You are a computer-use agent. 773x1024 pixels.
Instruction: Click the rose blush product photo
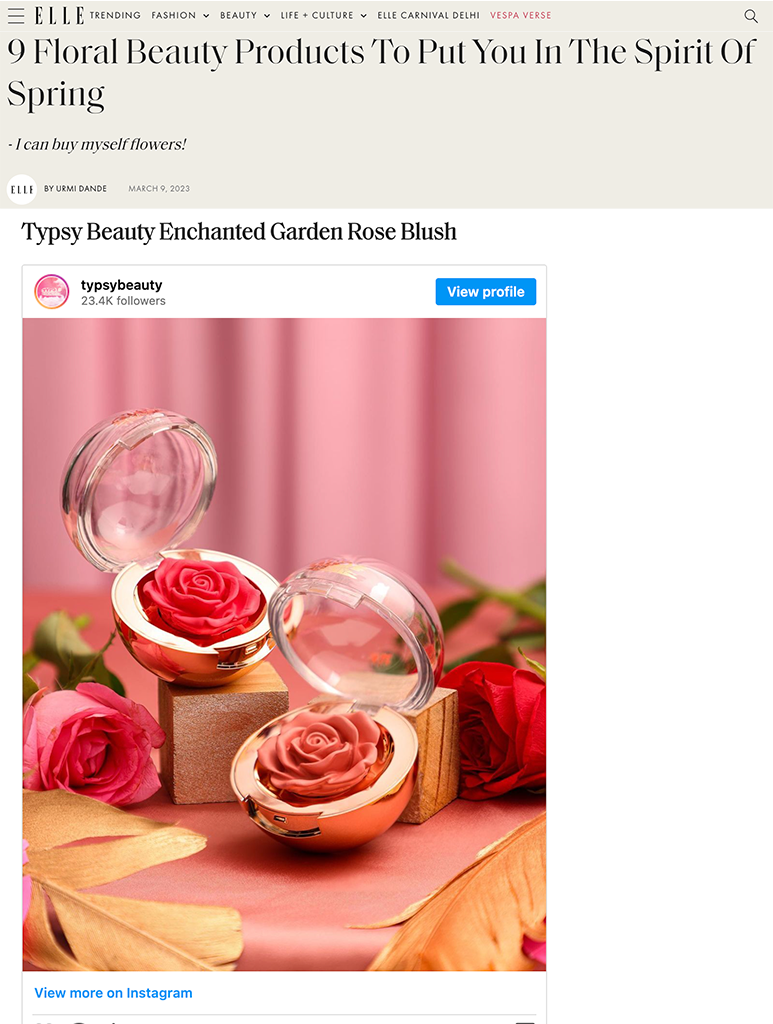pyautogui.click(x=284, y=644)
